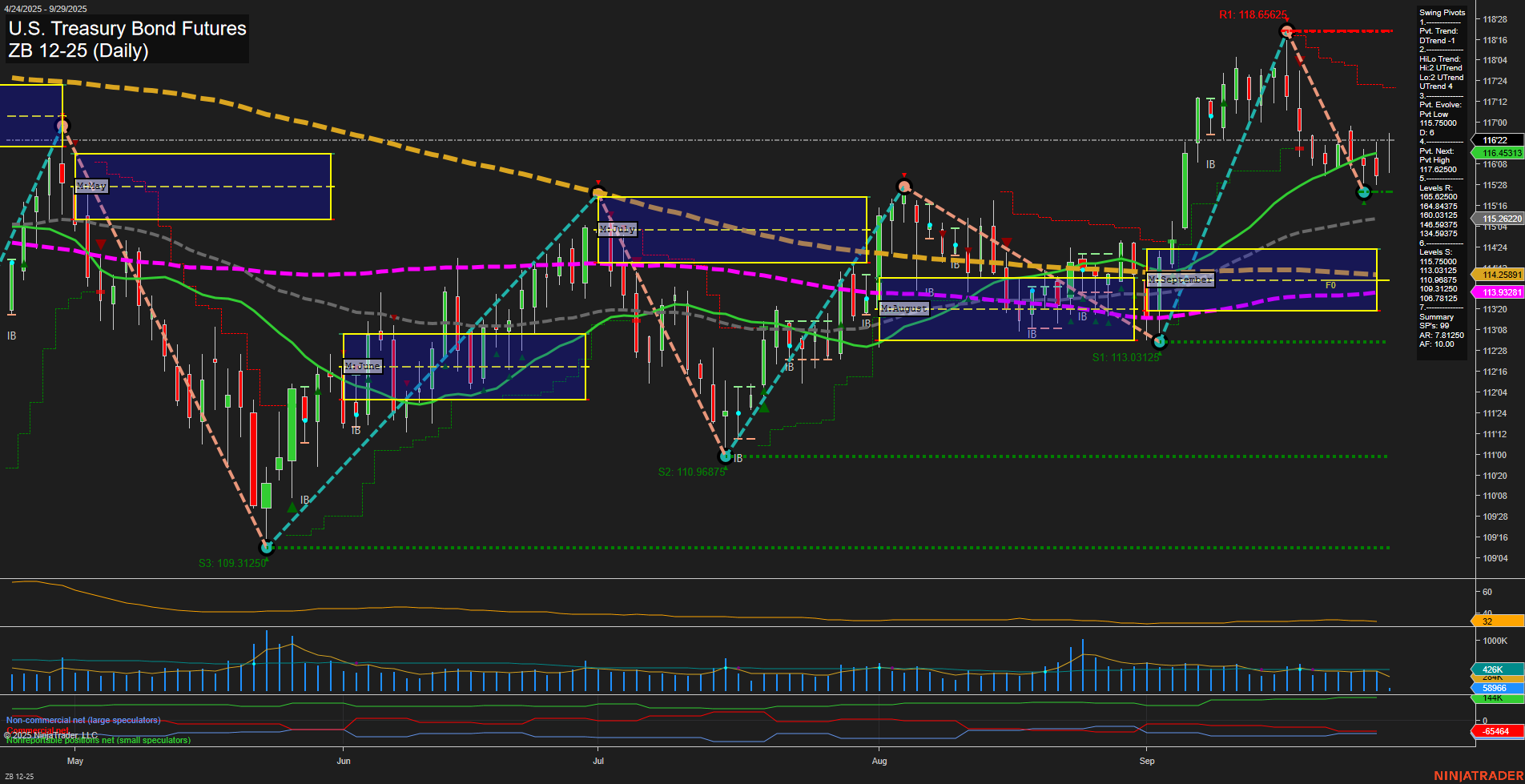Click the F0 label inside the September zone
The image size is (1525, 784).
coord(1331,284)
